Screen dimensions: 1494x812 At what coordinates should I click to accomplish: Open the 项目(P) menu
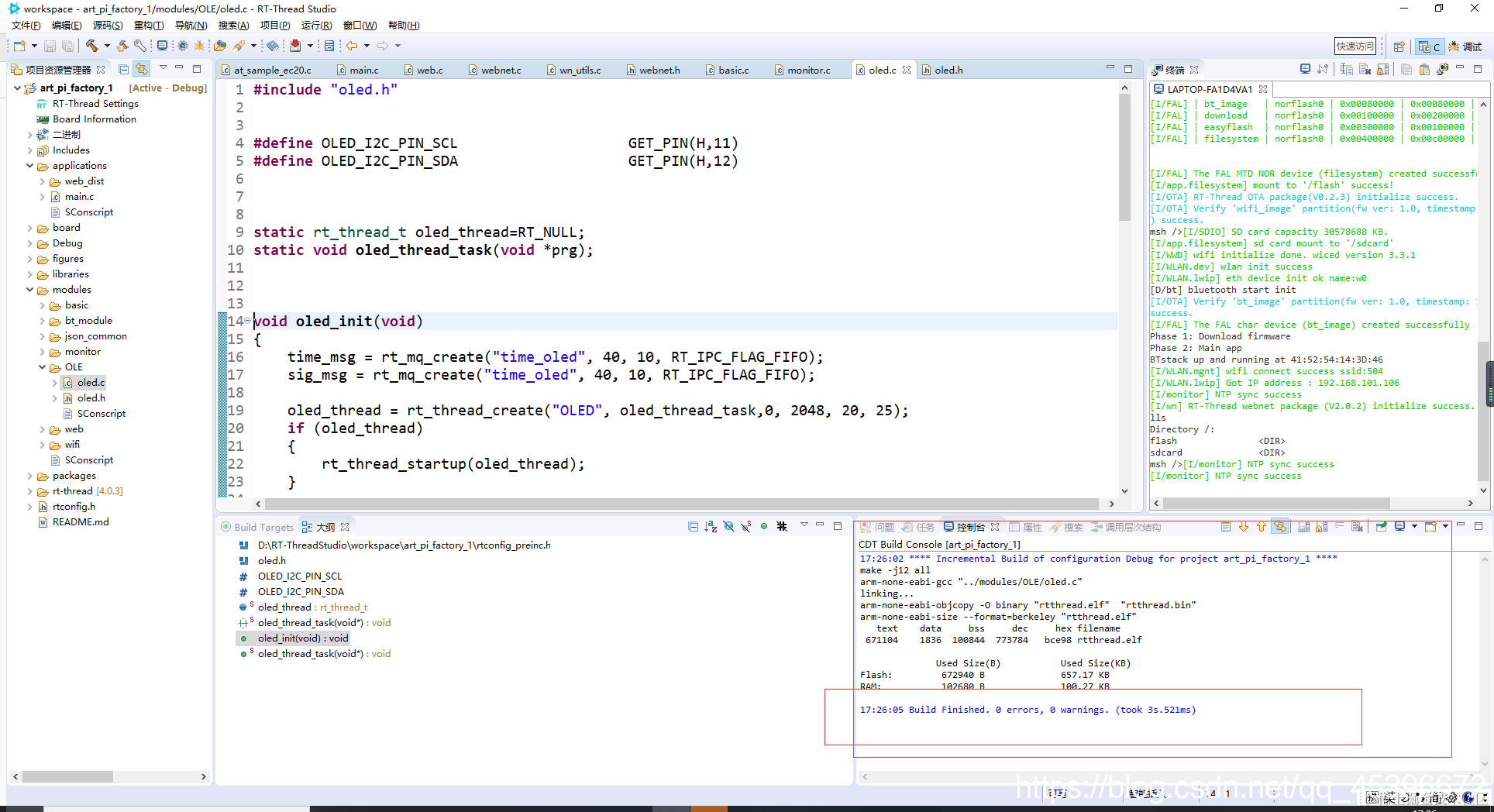275,26
